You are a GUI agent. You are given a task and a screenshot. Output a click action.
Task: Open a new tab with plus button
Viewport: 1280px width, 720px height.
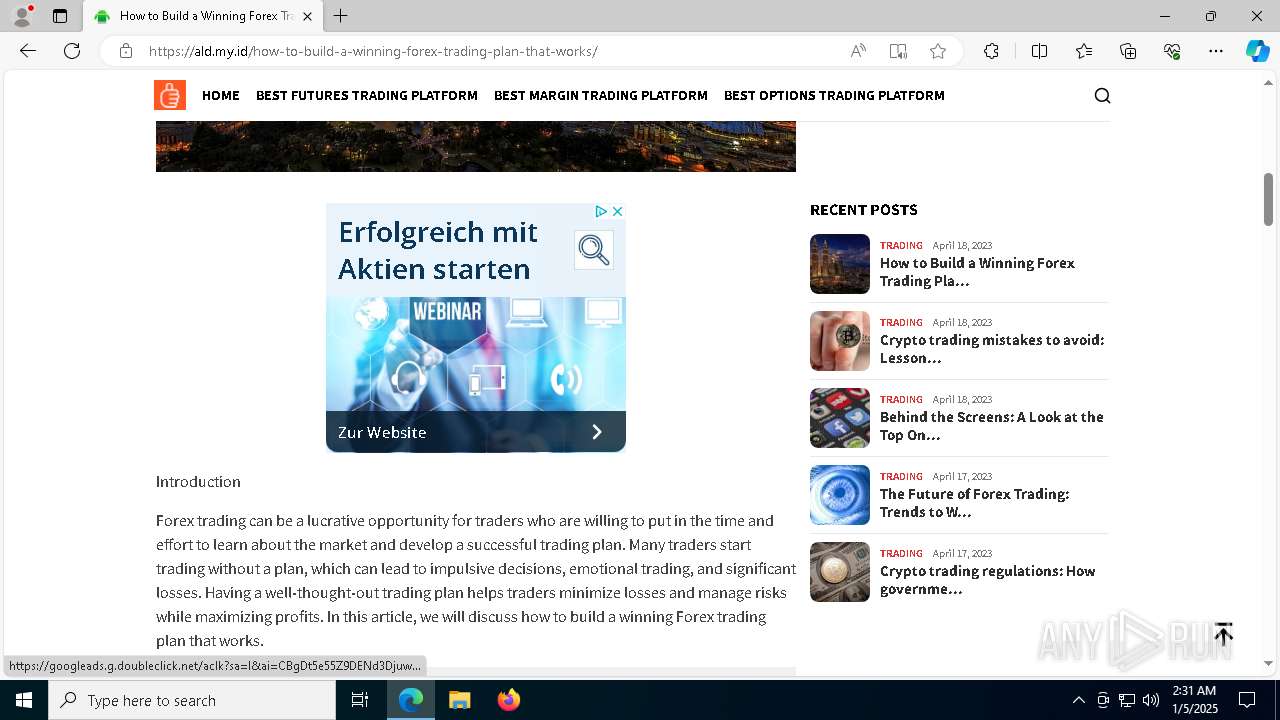click(341, 16)
